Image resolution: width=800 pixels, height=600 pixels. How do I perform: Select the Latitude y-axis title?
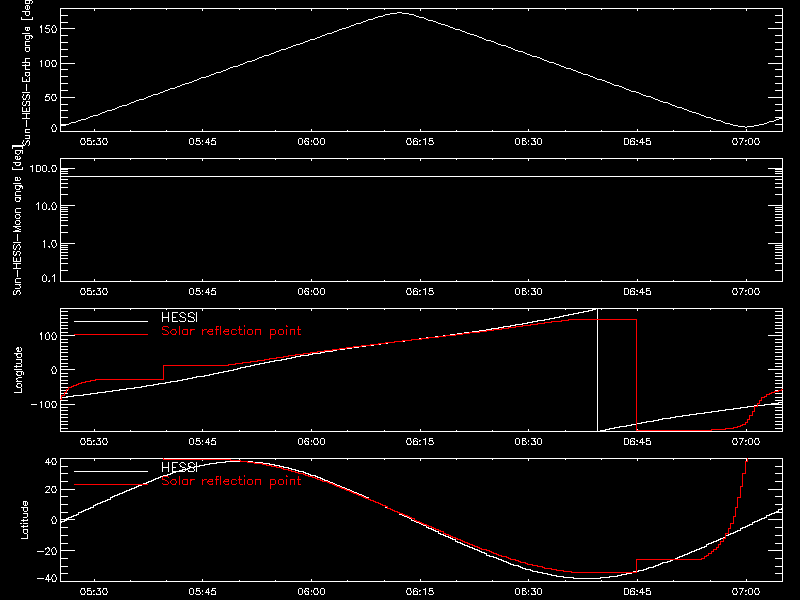pos(24,520)
